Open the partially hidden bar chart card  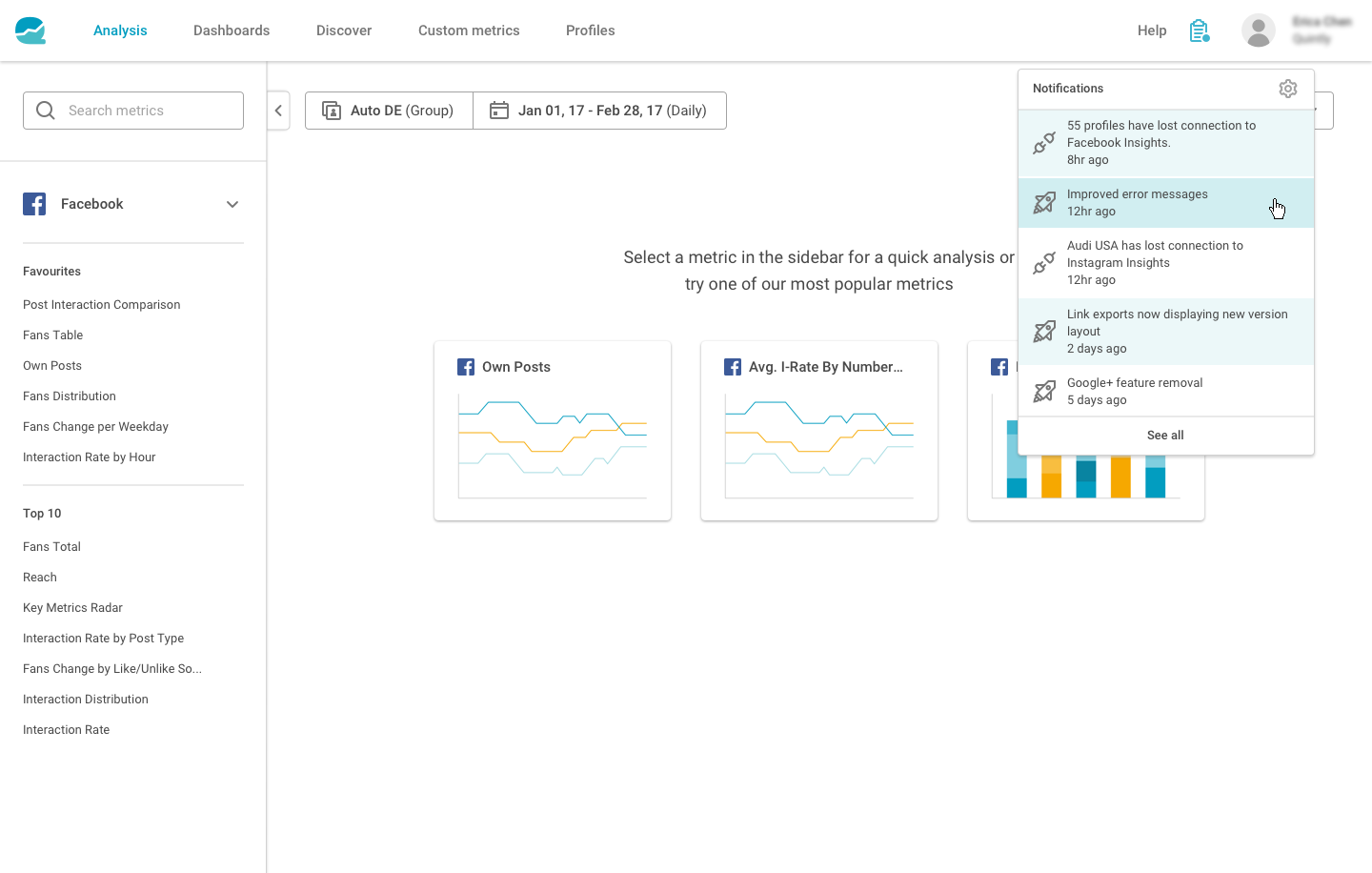(1086, 486)
